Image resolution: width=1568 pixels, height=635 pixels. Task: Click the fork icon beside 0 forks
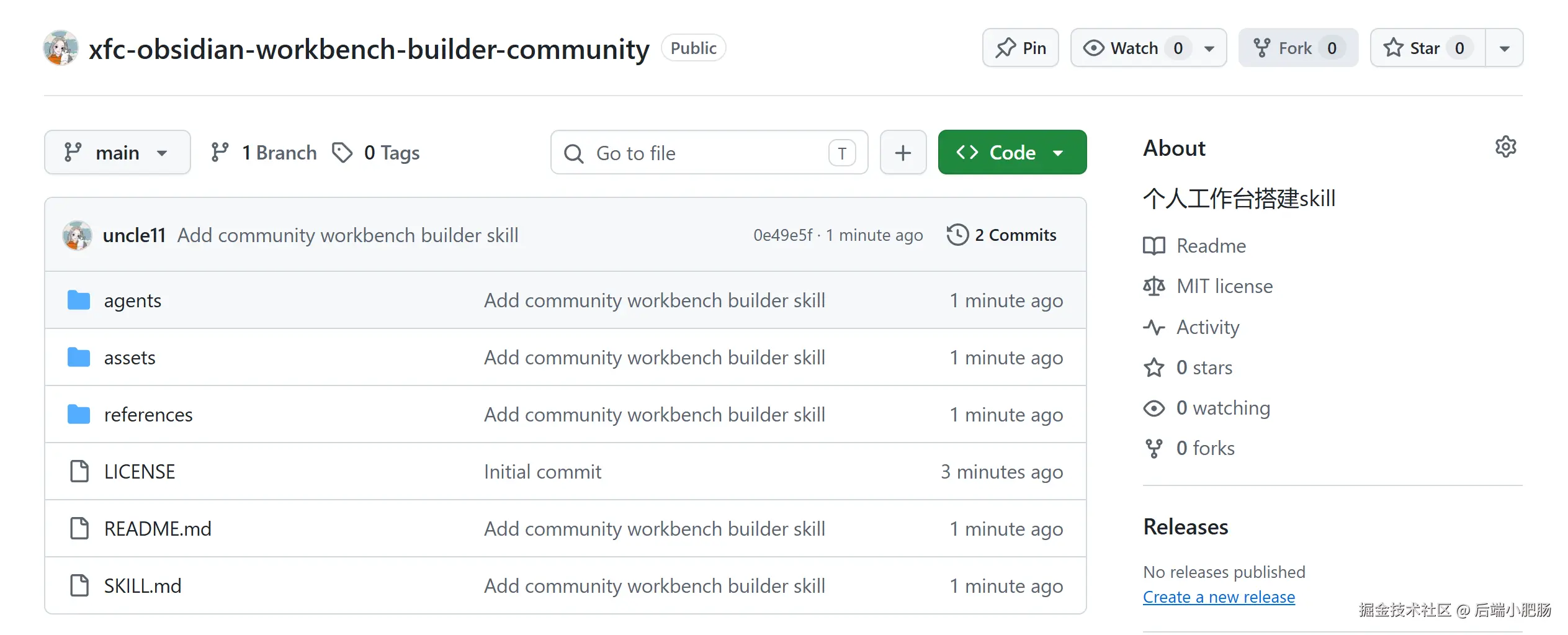point(1154,448)
